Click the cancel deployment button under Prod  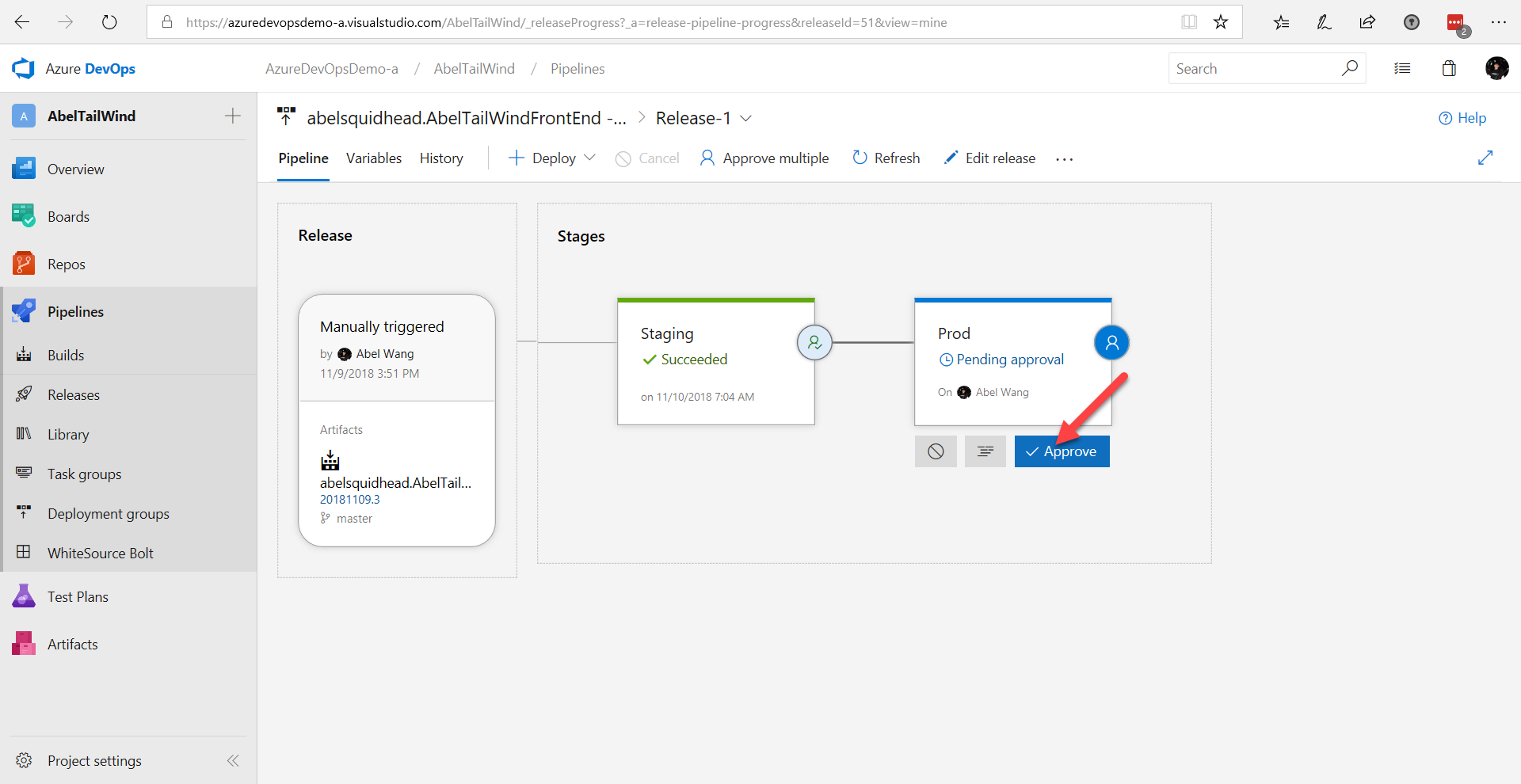[x=936, y=451]
